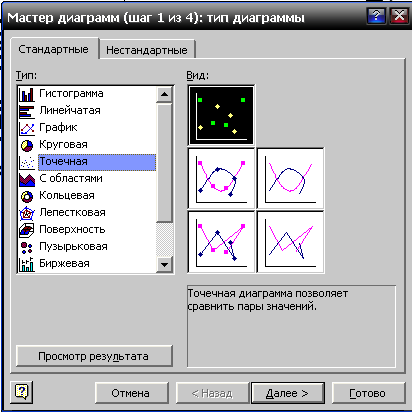Select the Пузырьковая bubble chart icon
Viewport: 412px width, 412px height.
pyautogui.click(x=27, y=247)
